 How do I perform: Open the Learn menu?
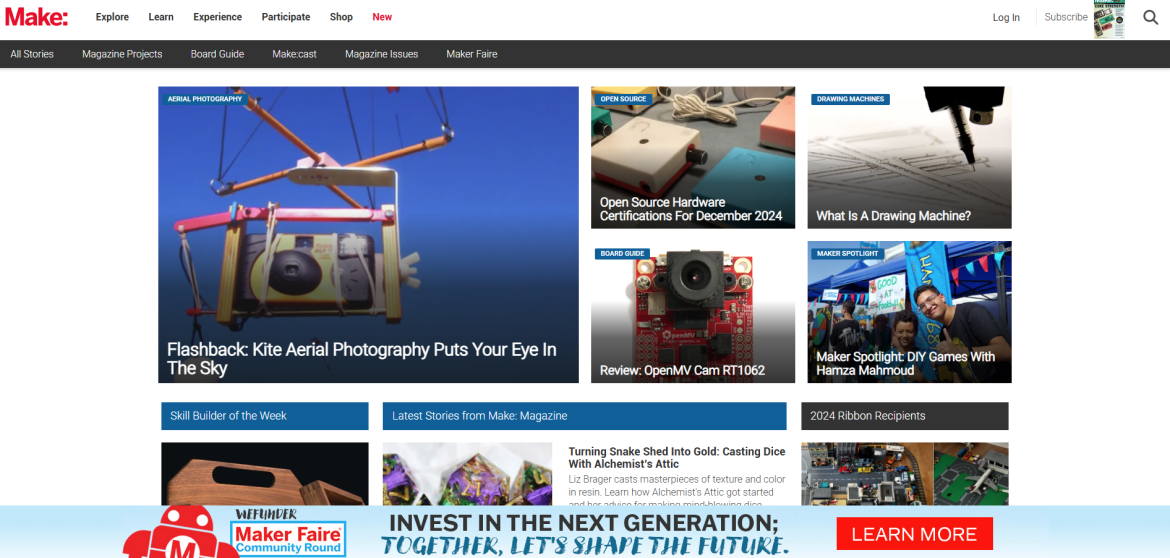(x=161, y=17)
